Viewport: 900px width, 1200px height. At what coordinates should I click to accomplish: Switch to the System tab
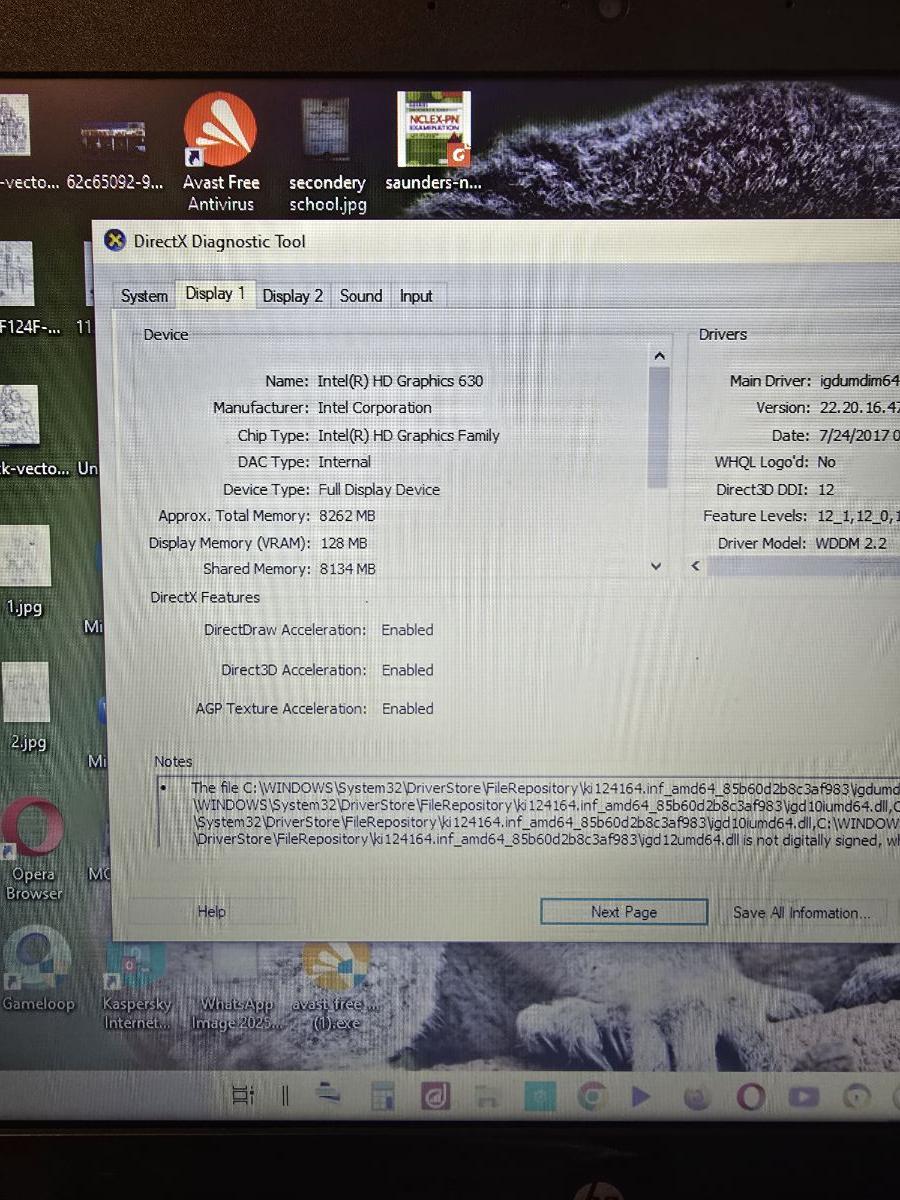144,296
